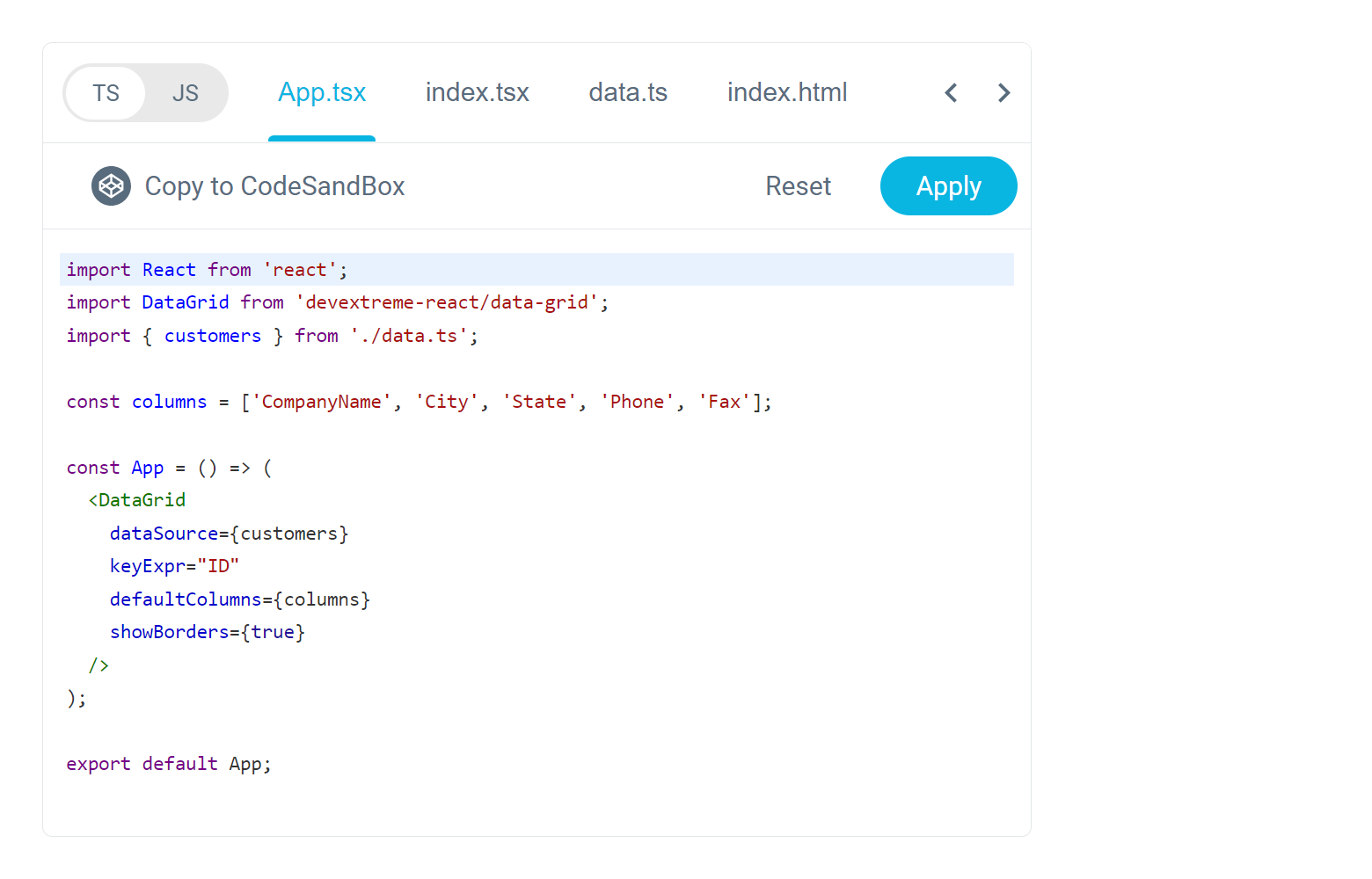
Task: Select the highlighted React import line
Action: (x=206, y=269)
